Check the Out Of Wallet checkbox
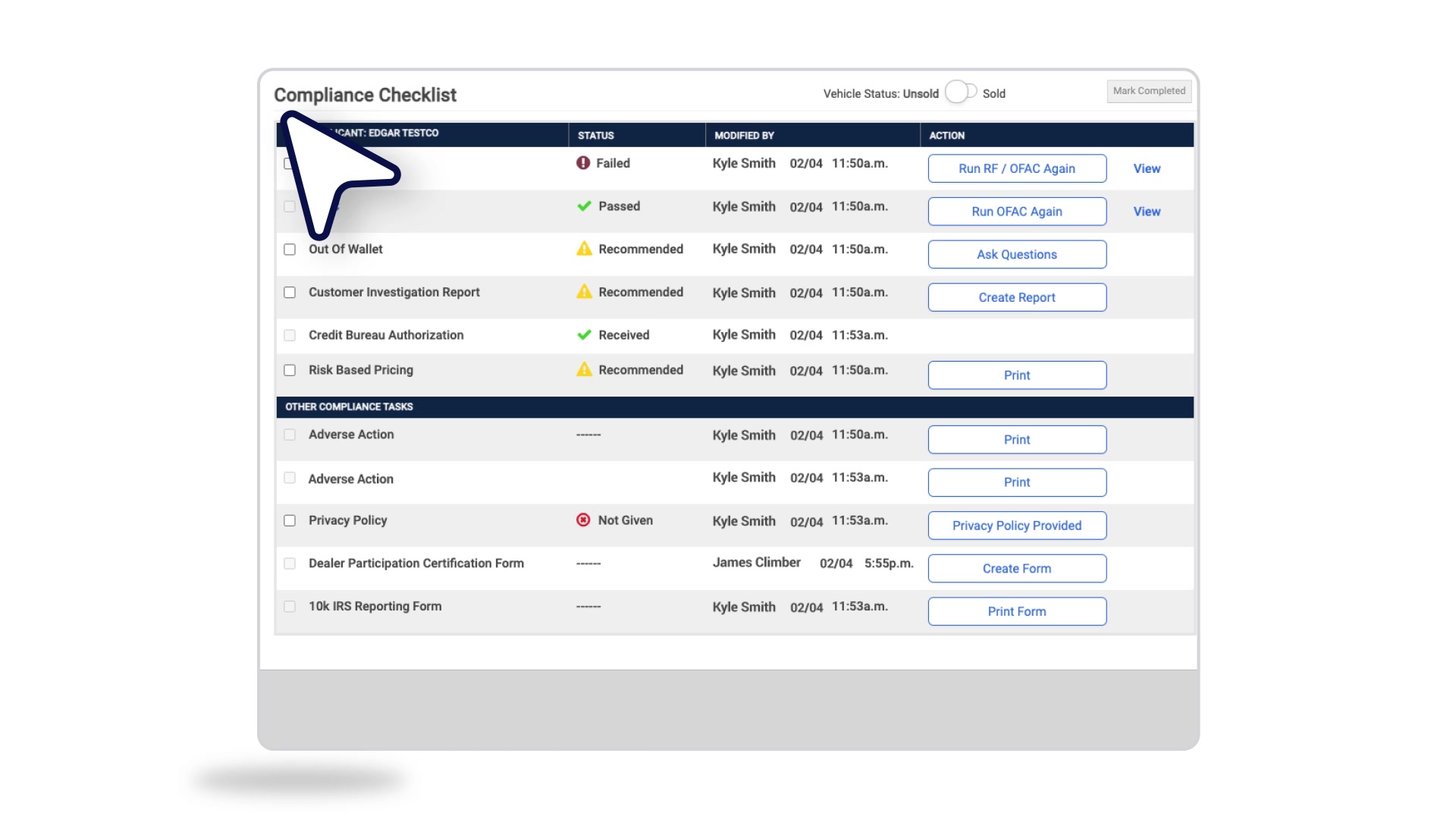1456x819 pixels. point(289,249)
